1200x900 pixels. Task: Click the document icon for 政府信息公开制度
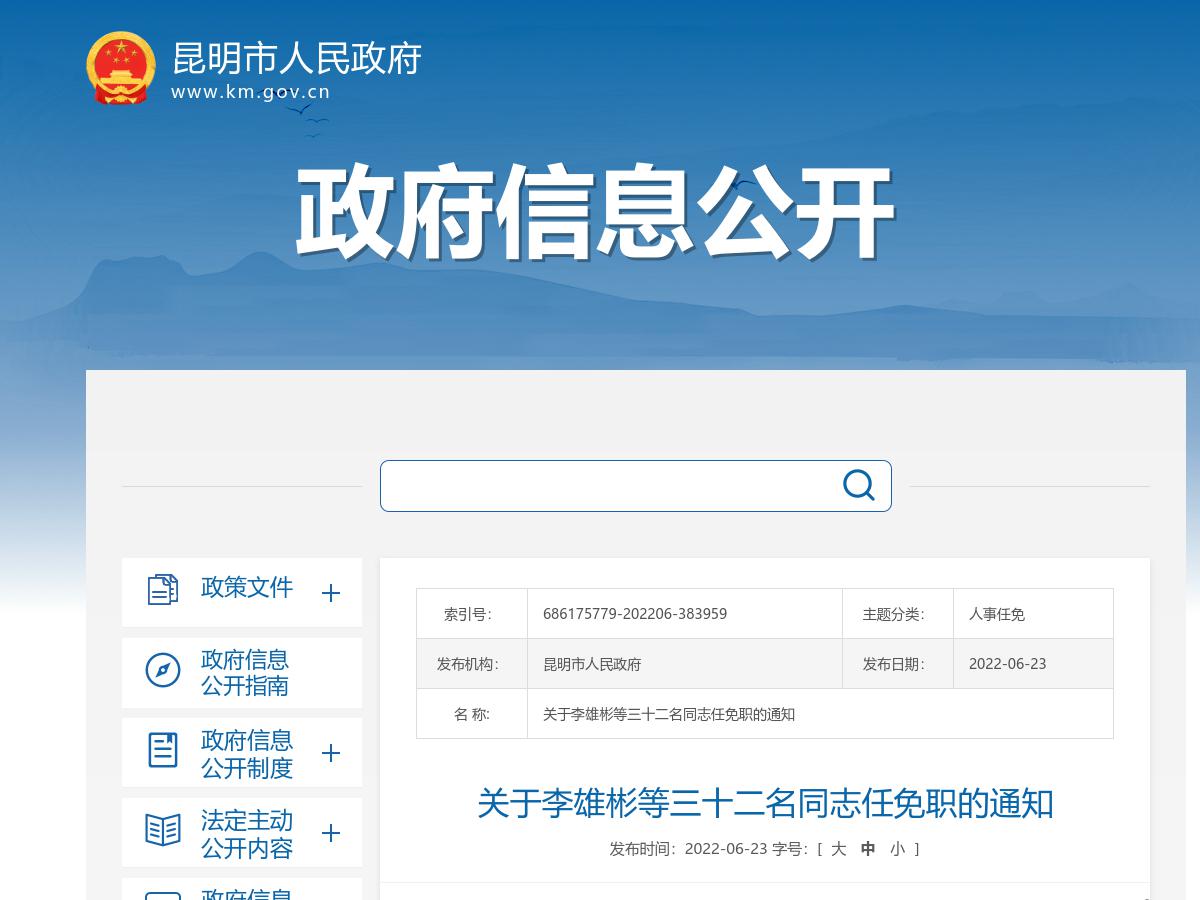pos(163,752)
